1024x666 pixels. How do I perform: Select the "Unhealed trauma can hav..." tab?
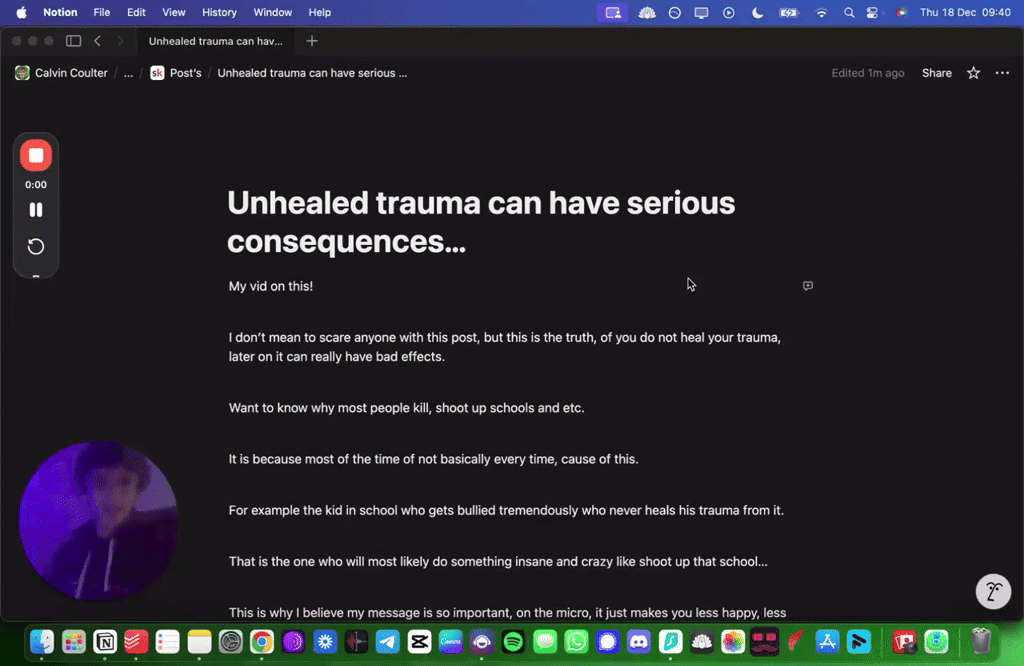pos(216,41)
